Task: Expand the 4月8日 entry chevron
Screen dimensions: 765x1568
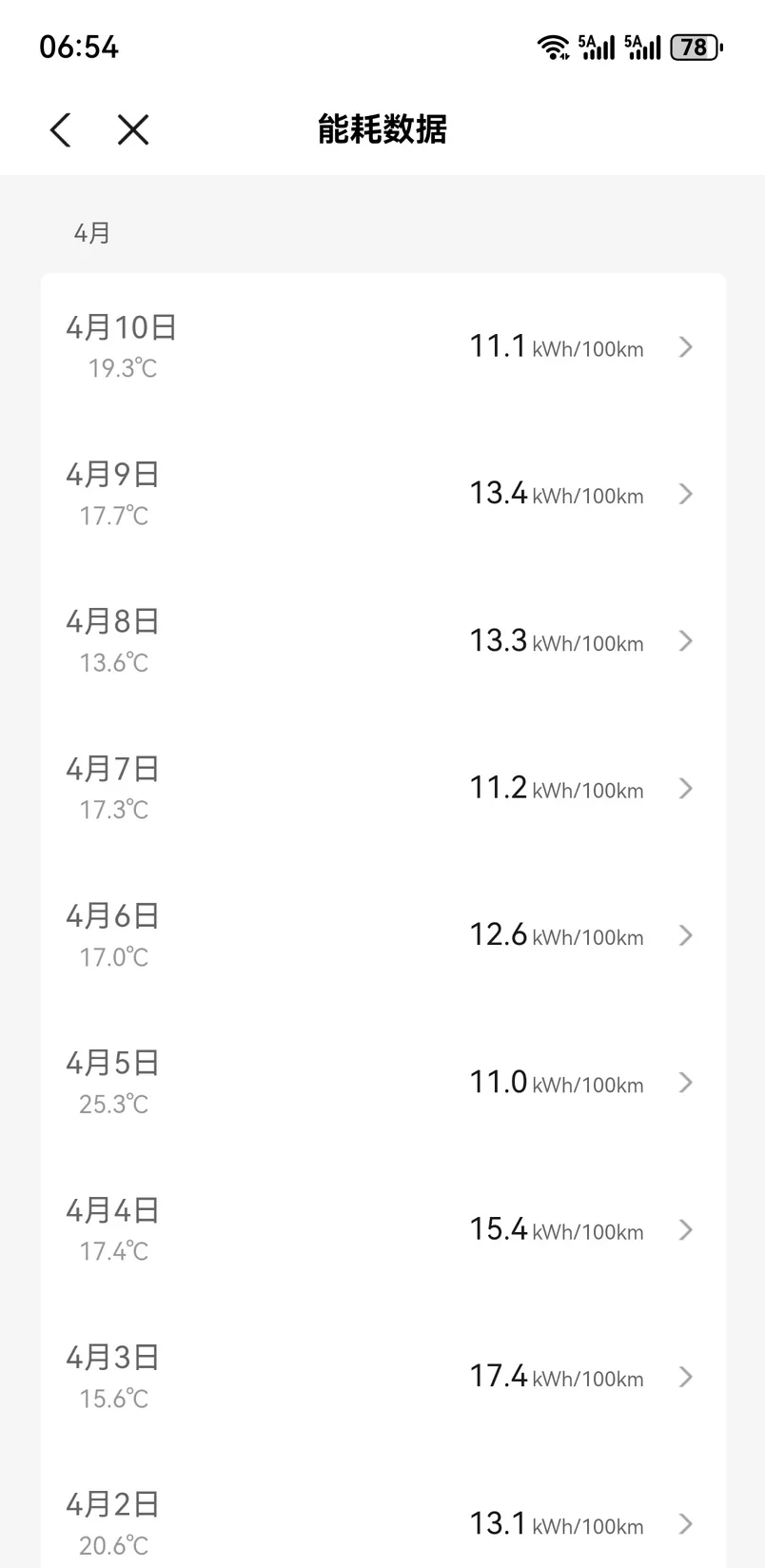Action: [685, 641]
